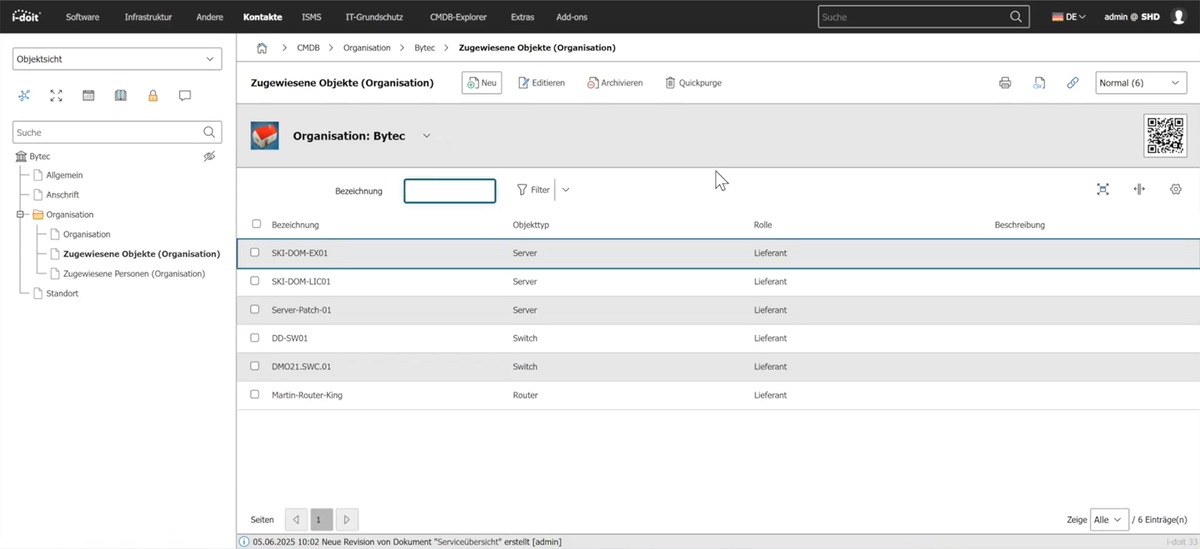Click the network tree icon in sidebar
Viewport: 1200px width, 549px height.
point(25,95)
